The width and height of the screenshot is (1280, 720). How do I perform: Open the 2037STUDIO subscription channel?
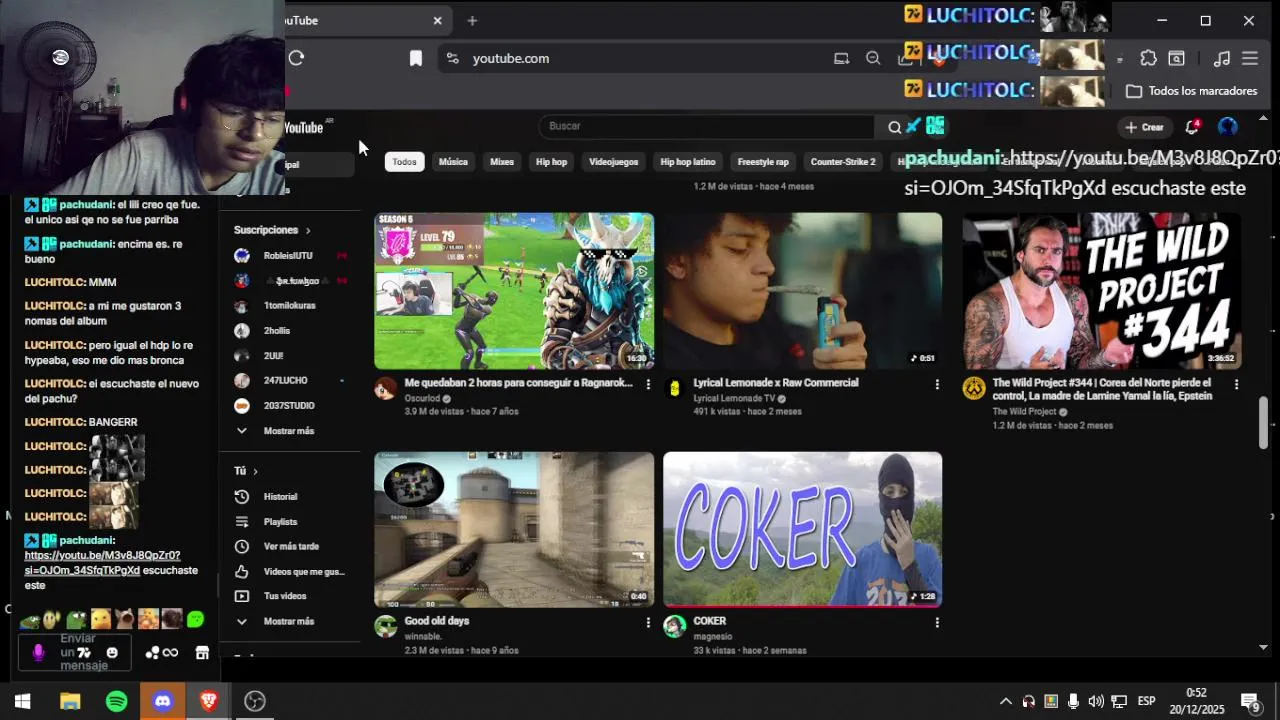(290, 406)
